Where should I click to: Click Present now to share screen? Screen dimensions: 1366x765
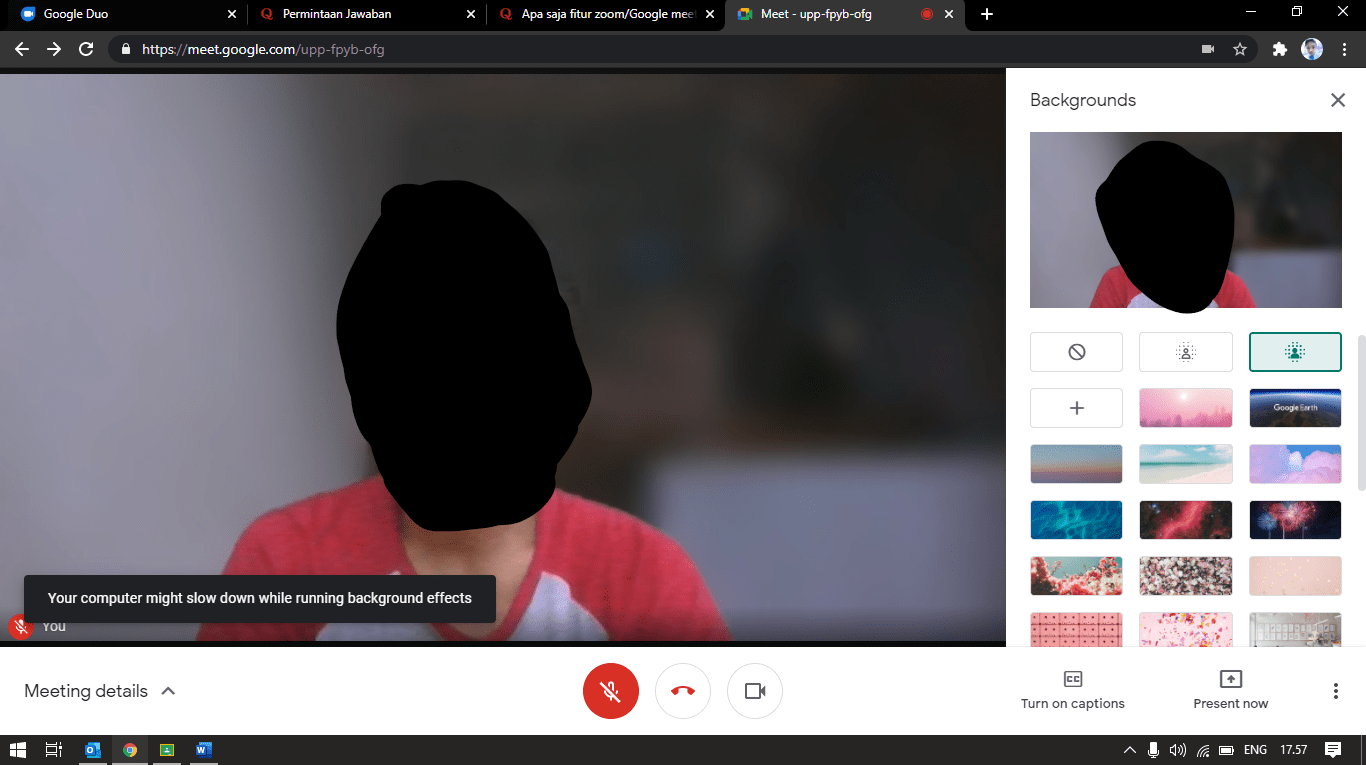[x=1231, y=691]
